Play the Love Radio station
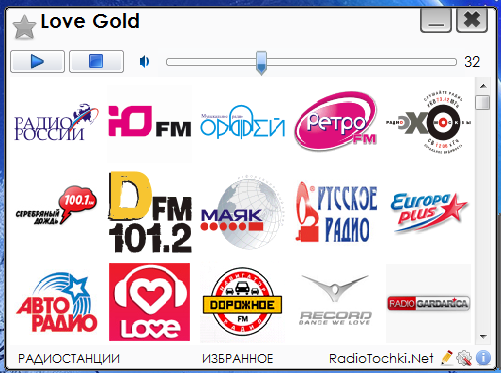The height and width of the screenshot is (373, 501). (149, 302)
